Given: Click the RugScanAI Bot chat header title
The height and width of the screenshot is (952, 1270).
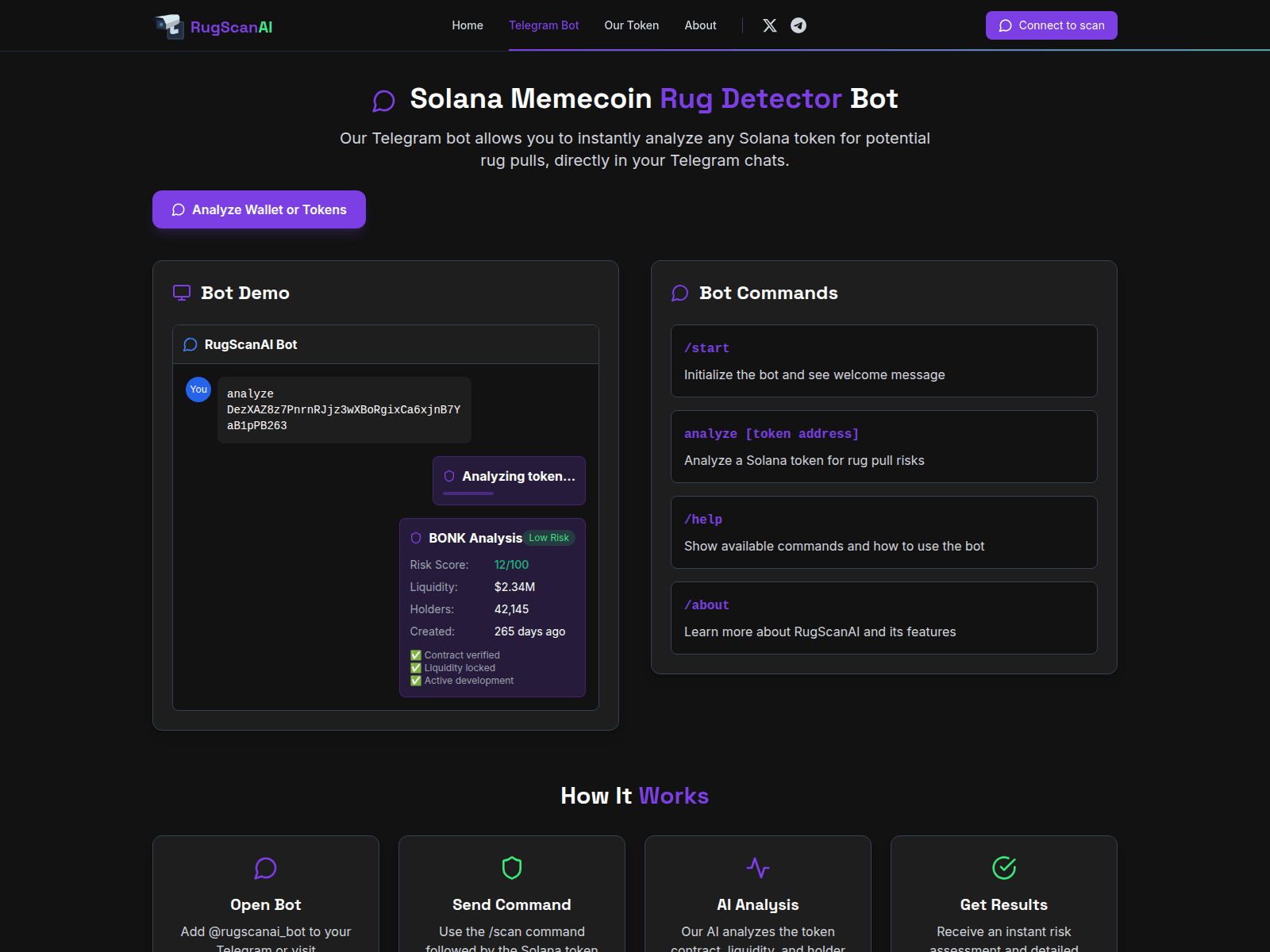Looking at the screenshot, I should point(251,344).
